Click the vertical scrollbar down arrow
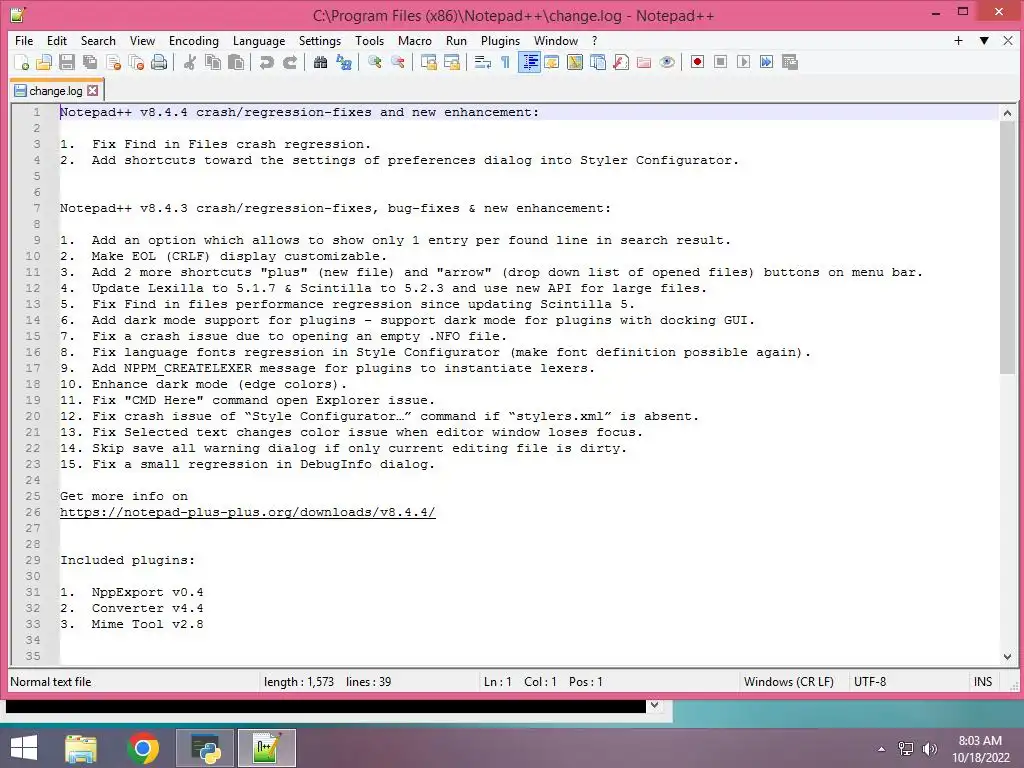The image size is (1024, 768). [x=1007, y=656]
